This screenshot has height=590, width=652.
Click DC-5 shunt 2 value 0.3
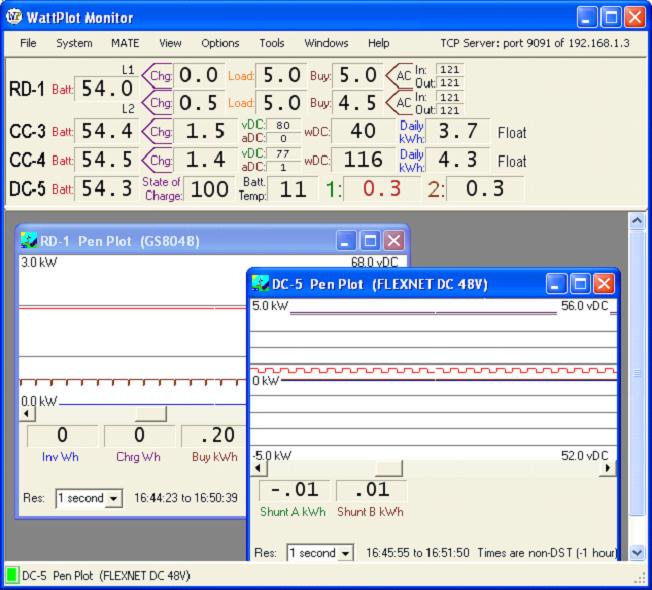tap(485, 188)
